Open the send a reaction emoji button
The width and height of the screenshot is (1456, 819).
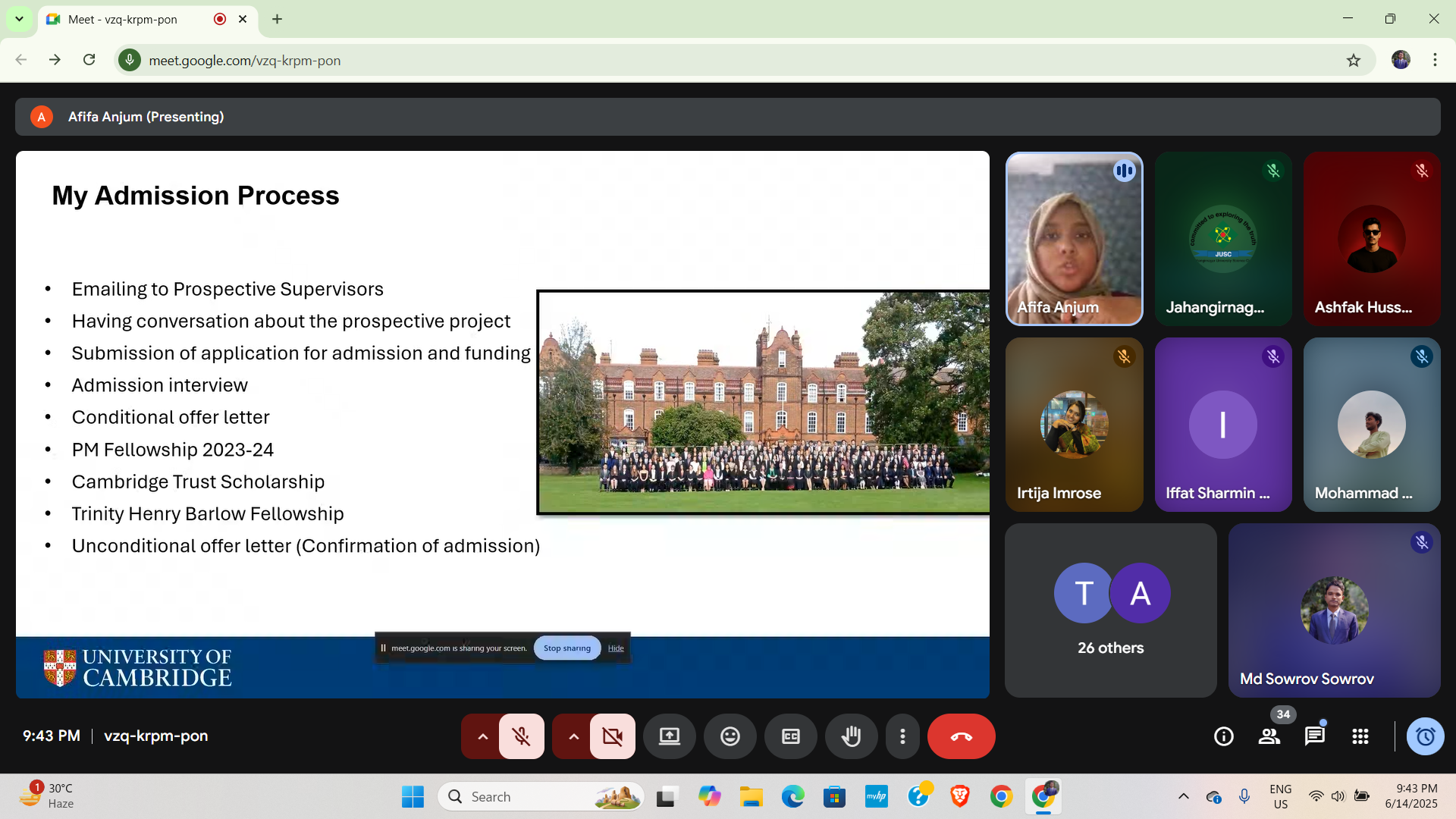click(730, 736)
